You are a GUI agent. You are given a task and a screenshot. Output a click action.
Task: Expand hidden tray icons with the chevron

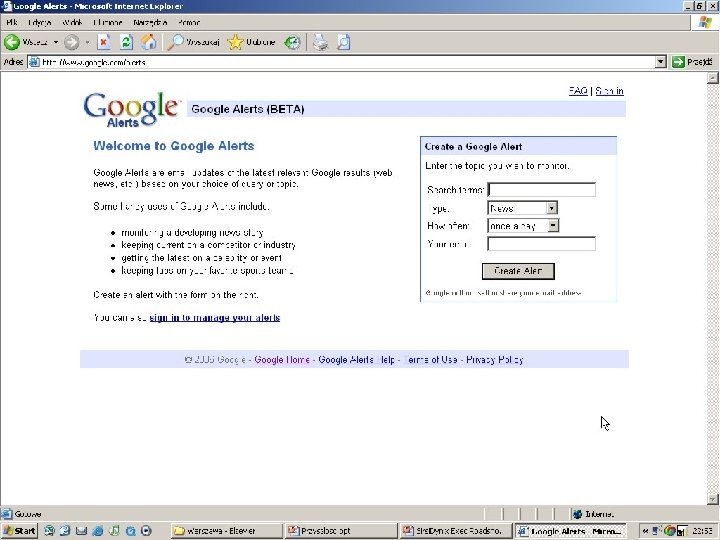645,531
